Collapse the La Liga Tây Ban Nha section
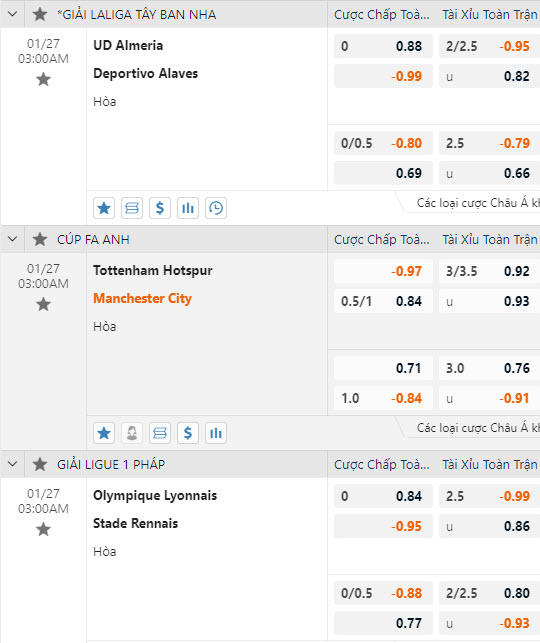The width and height of the screenshot is (540, 643). 13,14
